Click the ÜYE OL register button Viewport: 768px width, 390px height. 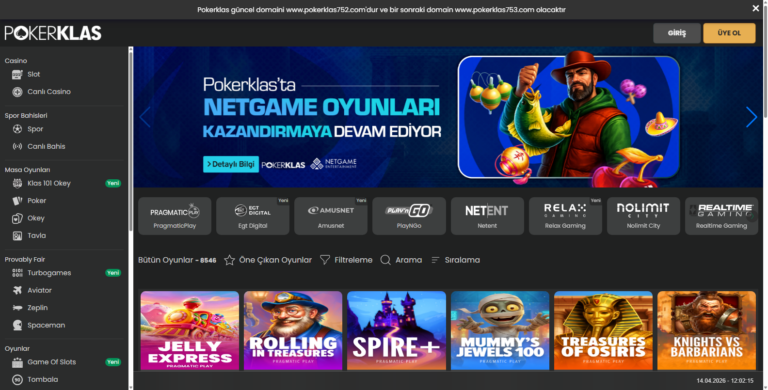pyautogui.click(x=729, y=33)
